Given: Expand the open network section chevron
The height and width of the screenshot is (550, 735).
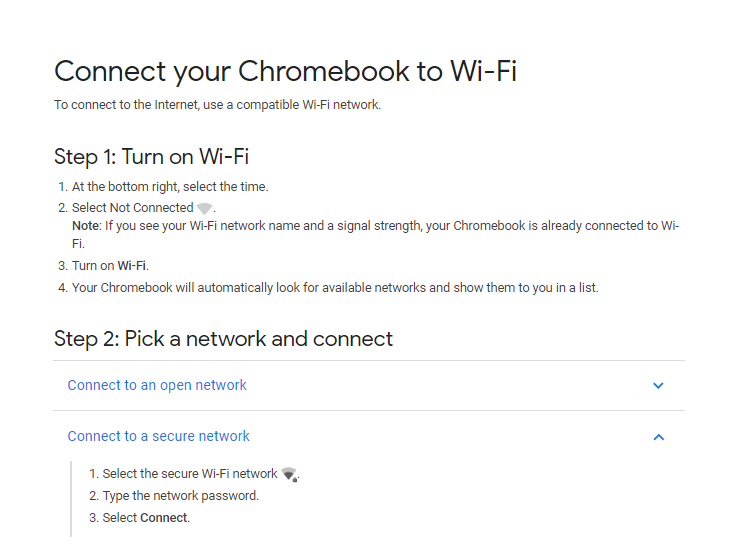Looking at the screenshot, I should [658, 386].
